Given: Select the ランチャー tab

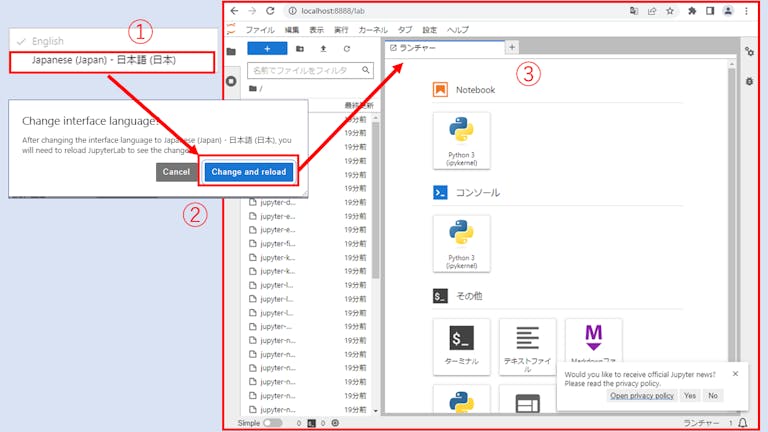Looking at the screenshot, I should coord(444,48).
